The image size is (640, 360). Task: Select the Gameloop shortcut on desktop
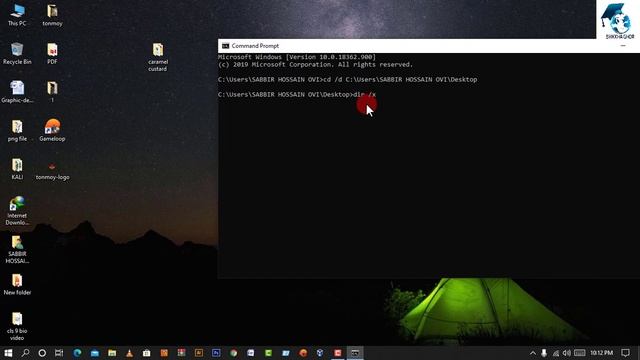(52, 131)
